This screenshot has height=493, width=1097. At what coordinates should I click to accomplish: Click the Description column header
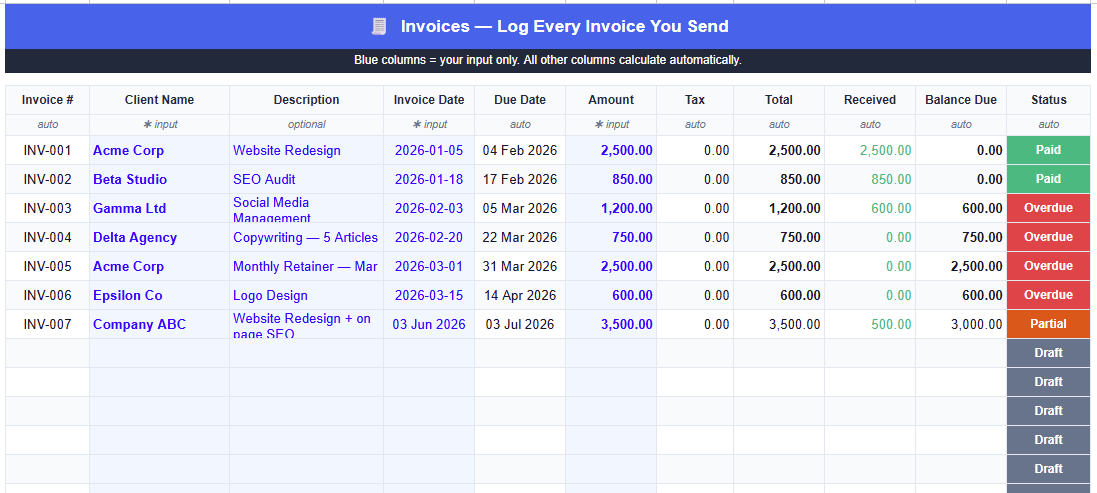click(306, 100)
